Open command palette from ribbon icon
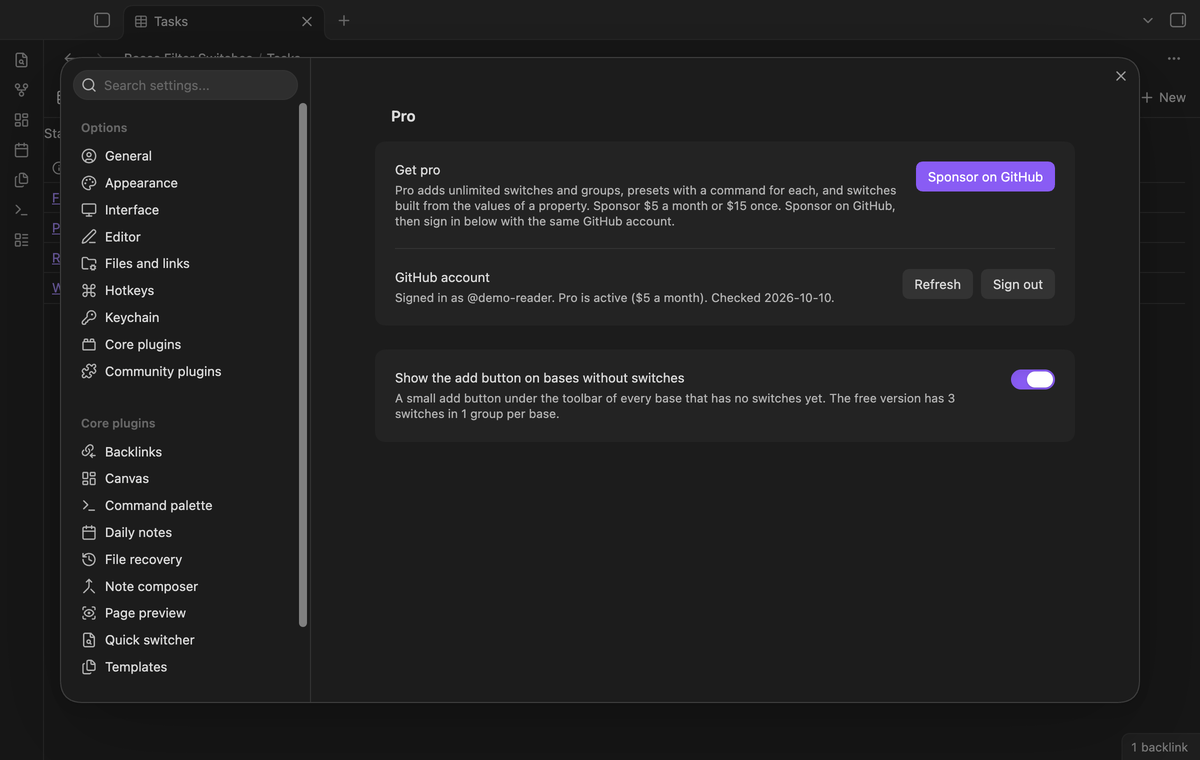 [22, 210]
